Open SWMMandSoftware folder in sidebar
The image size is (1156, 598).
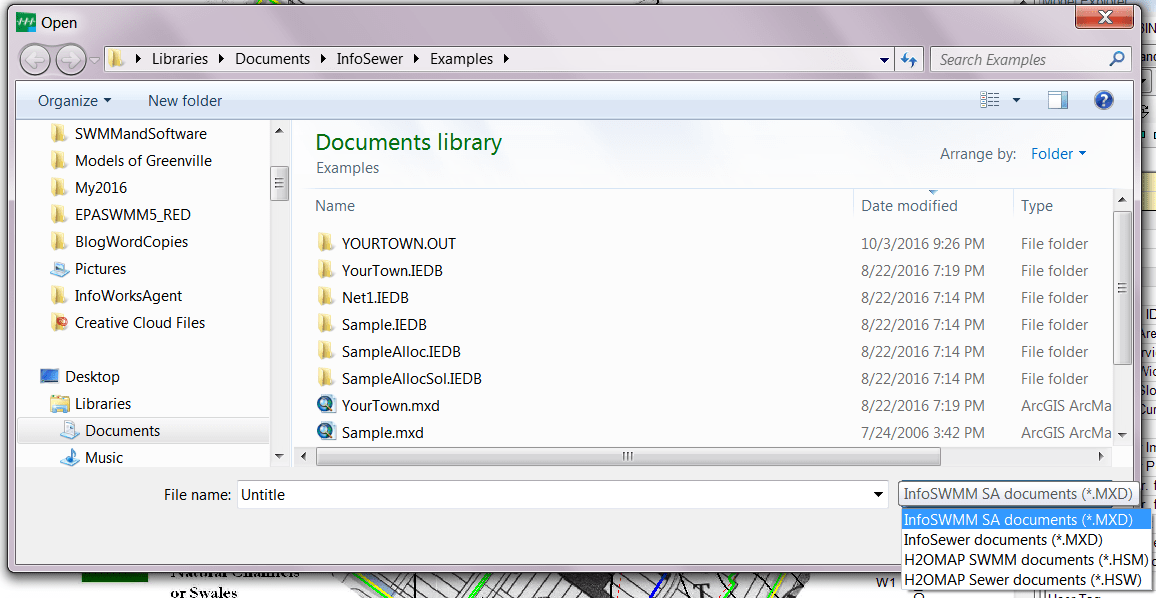[x=140, y=134]
